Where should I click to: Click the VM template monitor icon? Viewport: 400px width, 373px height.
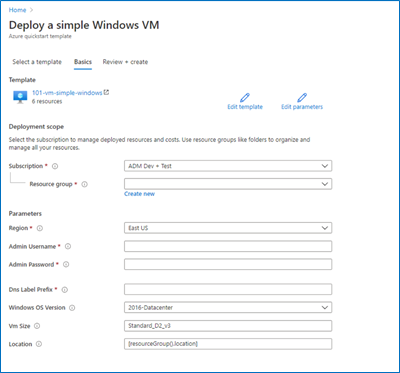click(x=20, y=96)
